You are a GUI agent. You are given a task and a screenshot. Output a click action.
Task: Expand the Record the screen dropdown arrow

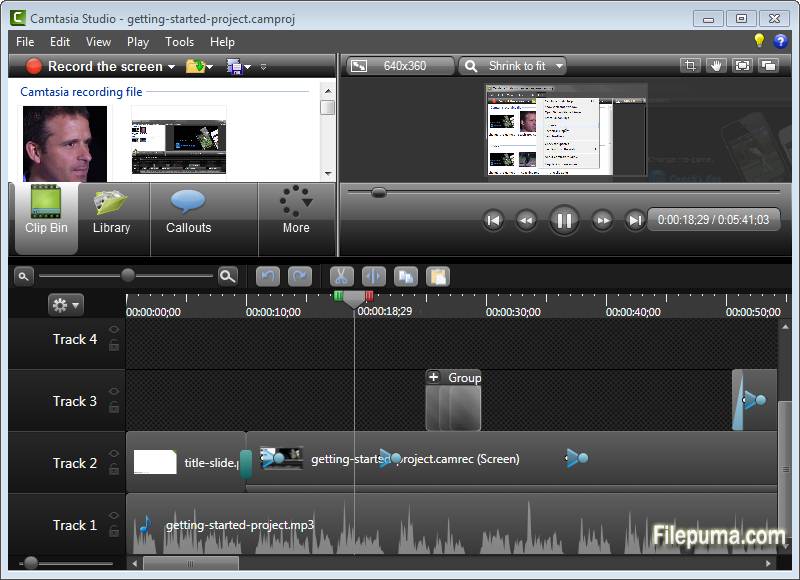(x=171, y=67)
